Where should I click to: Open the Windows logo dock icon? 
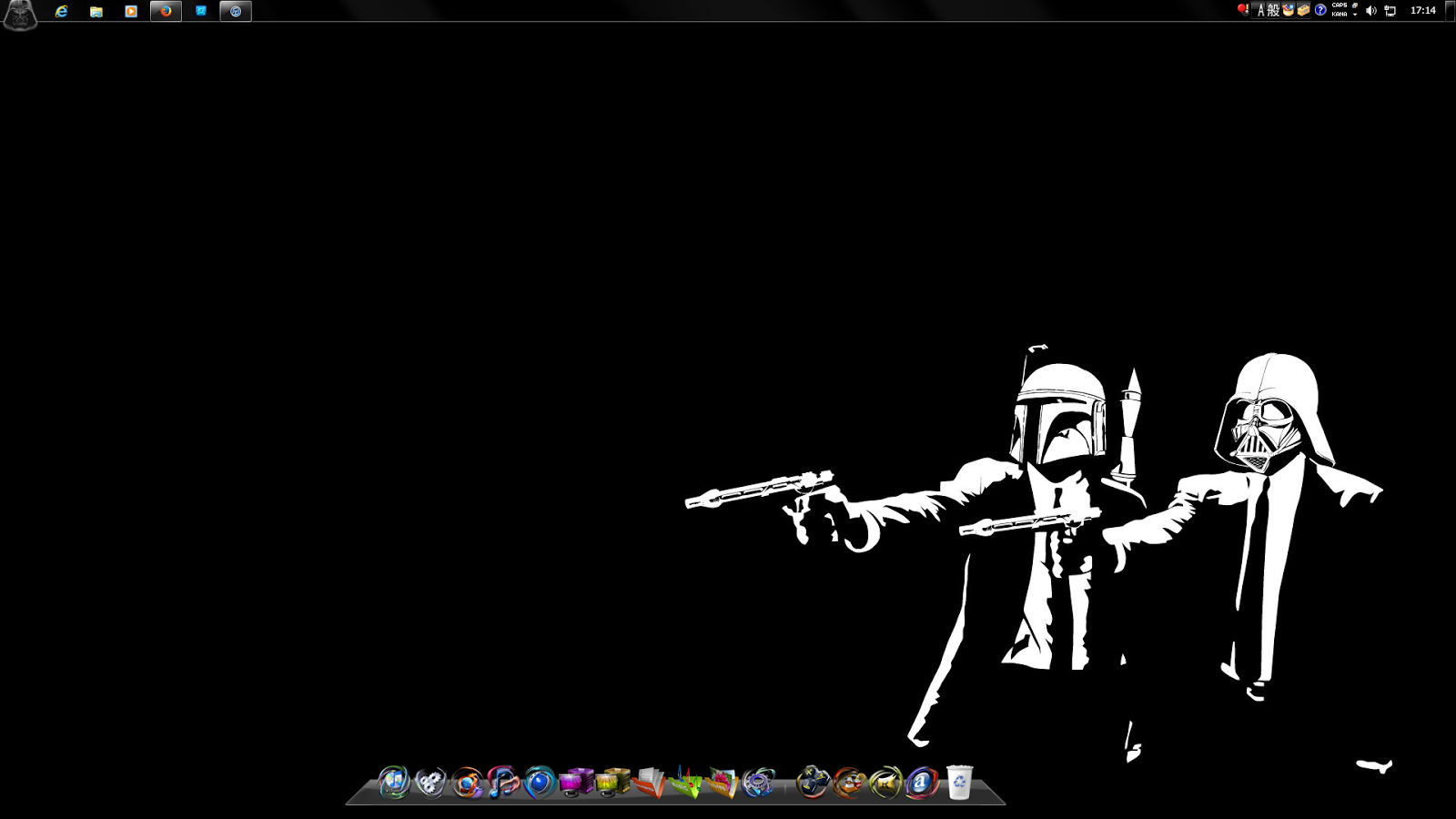point(394,782)
